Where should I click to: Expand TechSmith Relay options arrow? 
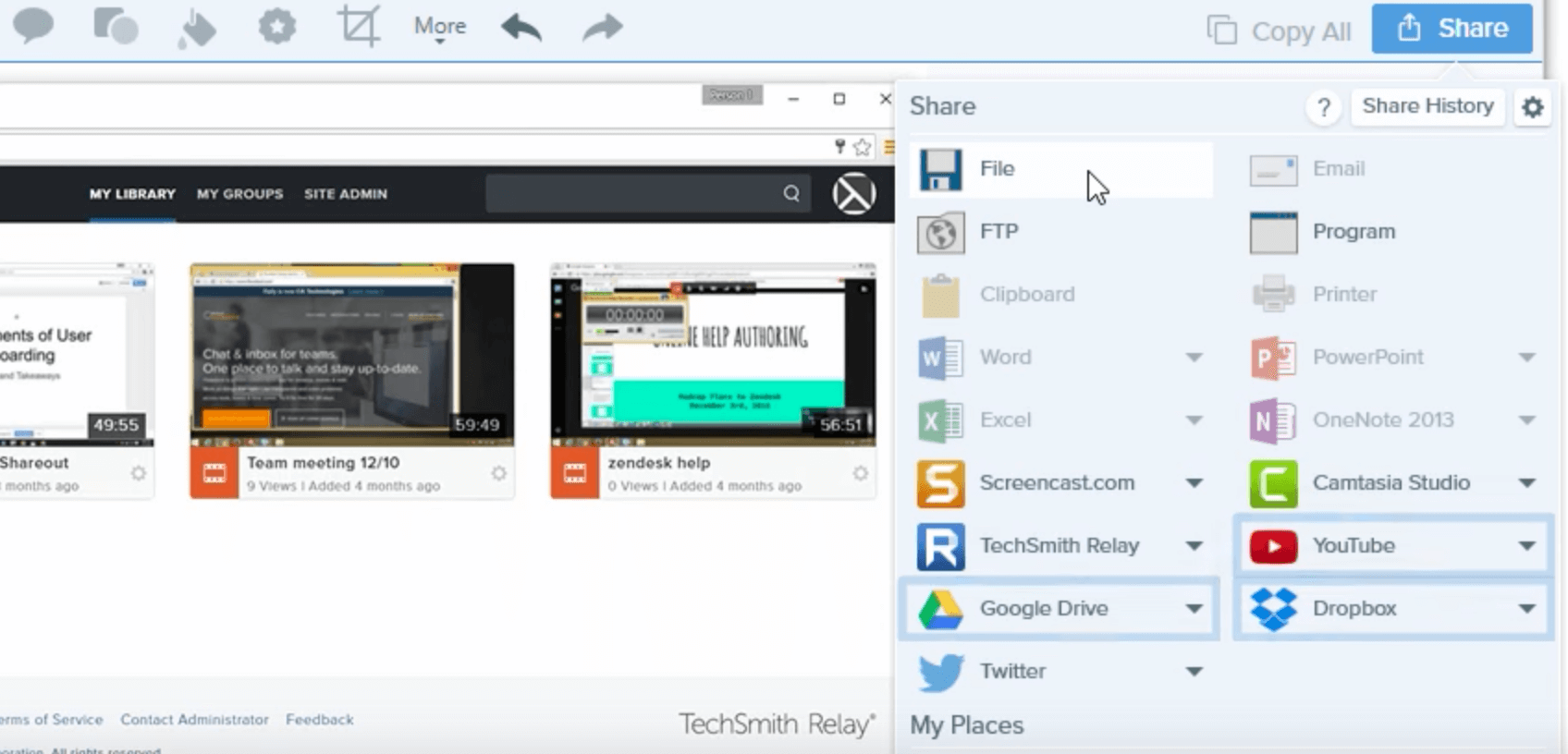pos(1194,546)
